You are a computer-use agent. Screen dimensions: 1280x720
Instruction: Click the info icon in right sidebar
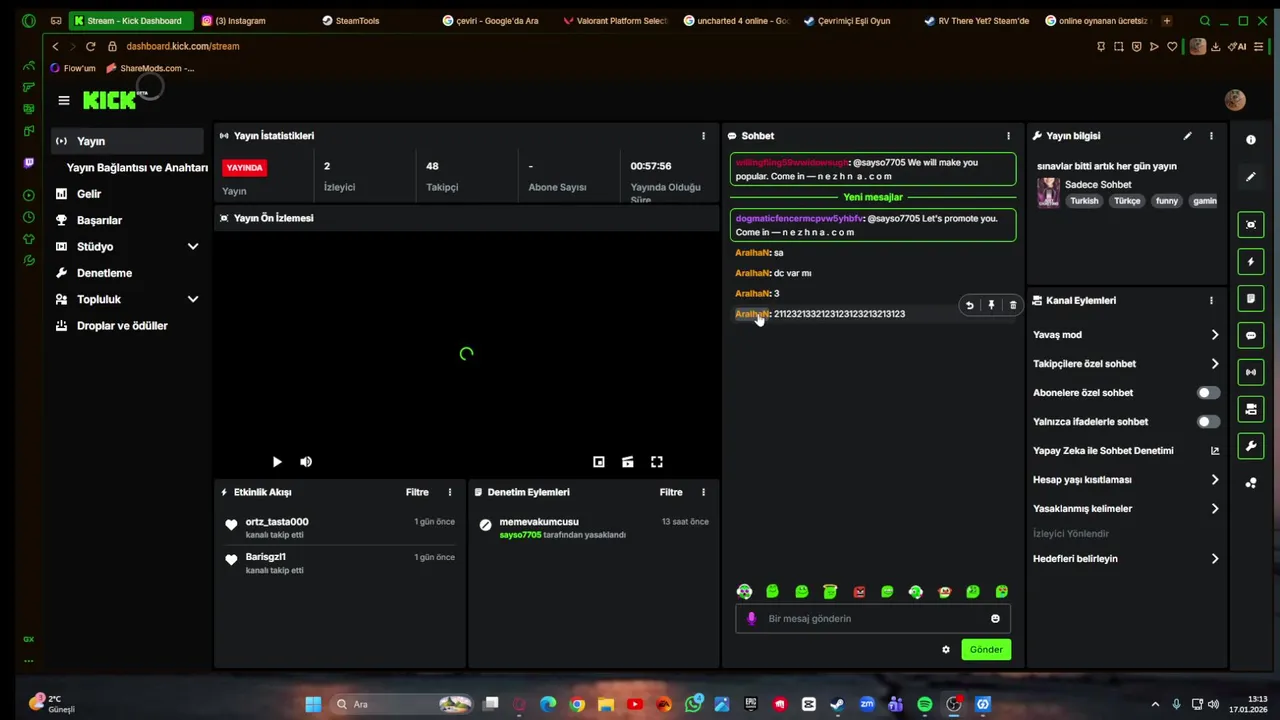[x=1251, y=140]
